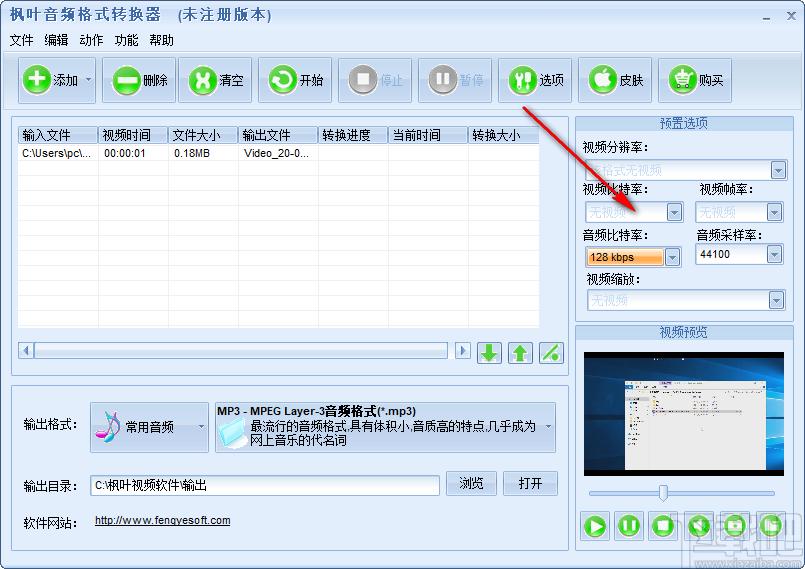The width and height of the screenshot is (805, 569).
Task: Click the 清空 (clear) toolbar button
Action: [215, 80]
